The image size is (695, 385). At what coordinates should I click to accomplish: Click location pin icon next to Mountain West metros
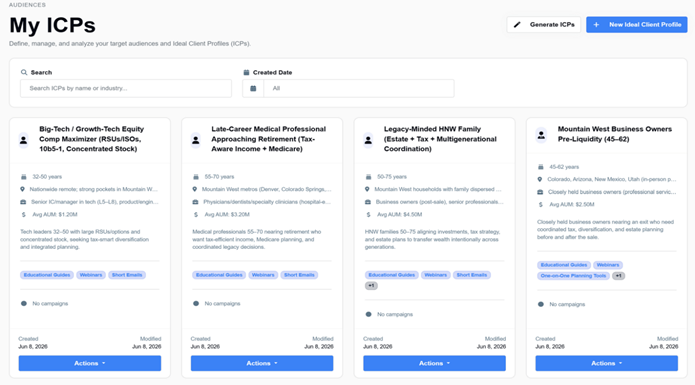[x=195, y=189]
